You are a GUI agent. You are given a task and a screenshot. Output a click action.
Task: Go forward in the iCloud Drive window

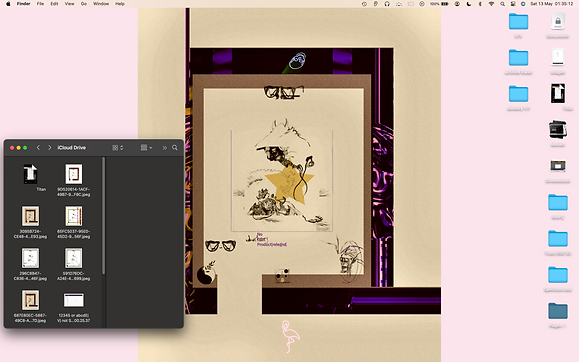[x=49, y=148]
